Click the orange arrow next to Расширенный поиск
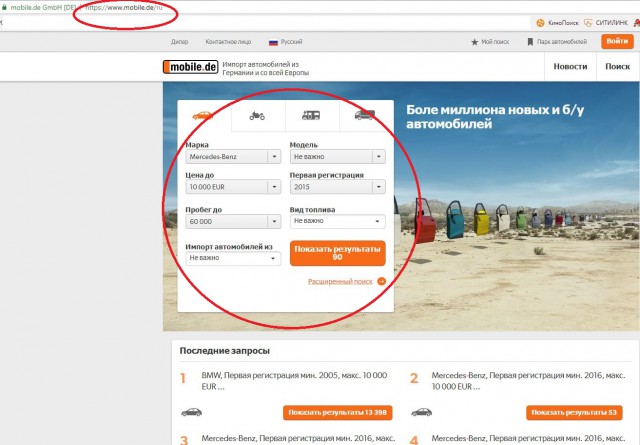 (382, 281)
